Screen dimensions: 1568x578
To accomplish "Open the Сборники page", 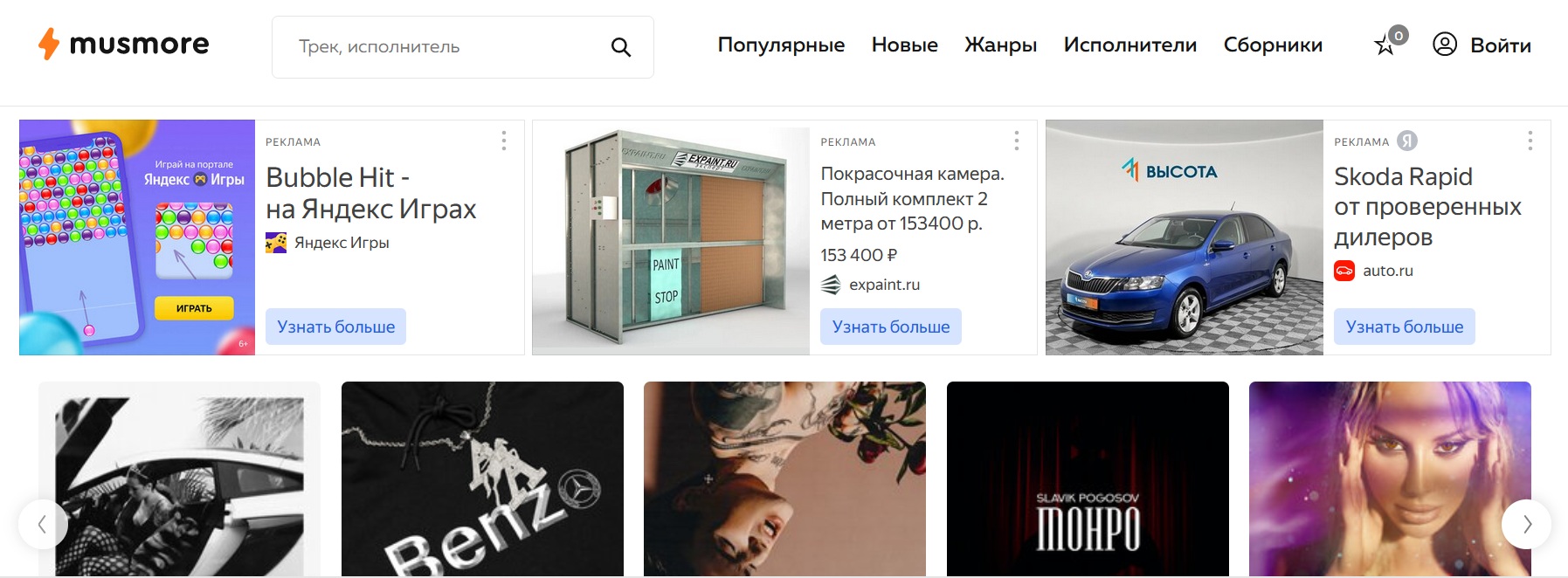I will click(1273, 45).
